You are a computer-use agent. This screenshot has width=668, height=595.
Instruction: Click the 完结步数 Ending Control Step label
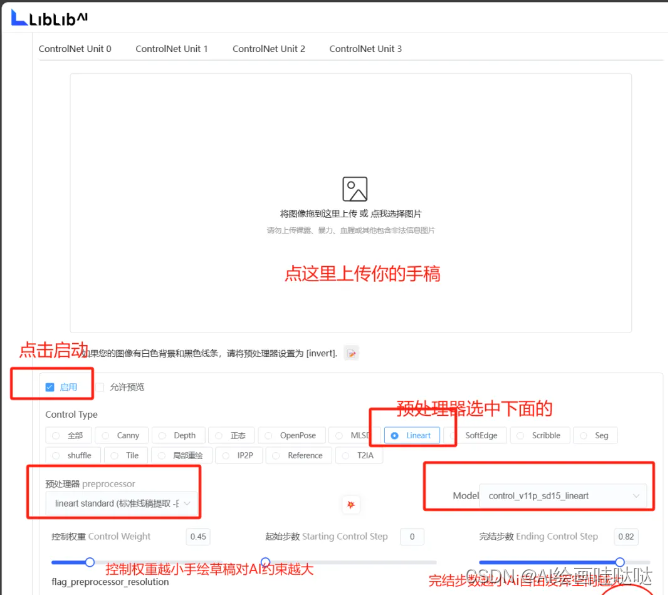click(538, 537)
